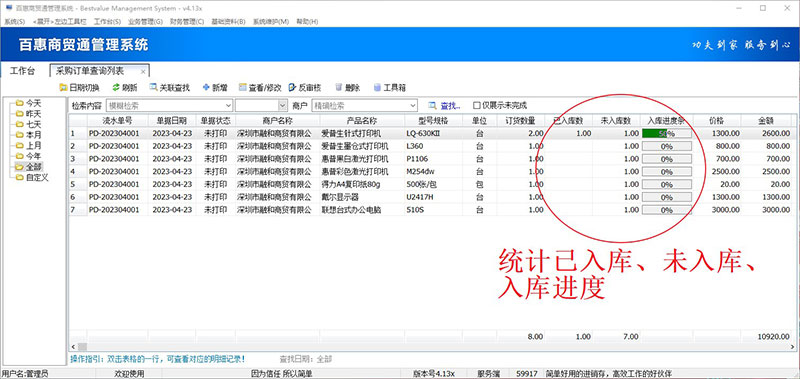Click the 0% progress bar for 510S row
This screenshot has height=379, width=800.
coord(666,210)
